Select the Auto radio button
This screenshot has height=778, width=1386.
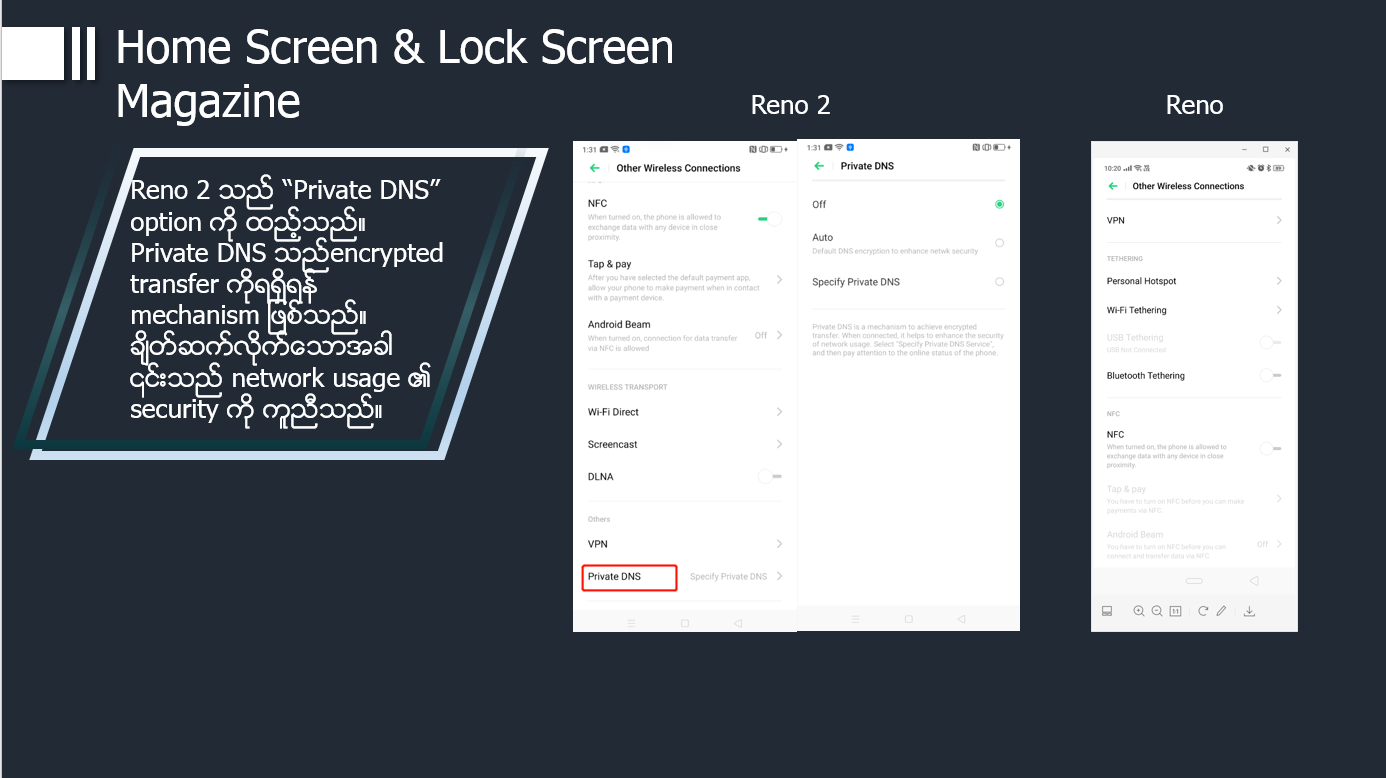[x=999, y=243]
